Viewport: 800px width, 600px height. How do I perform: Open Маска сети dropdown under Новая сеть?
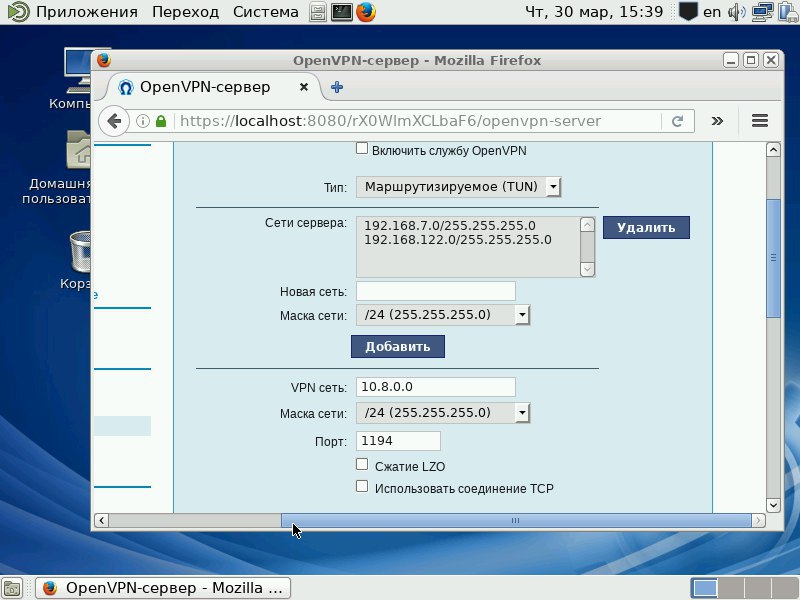pyautogui.click(x=443, y=315)
